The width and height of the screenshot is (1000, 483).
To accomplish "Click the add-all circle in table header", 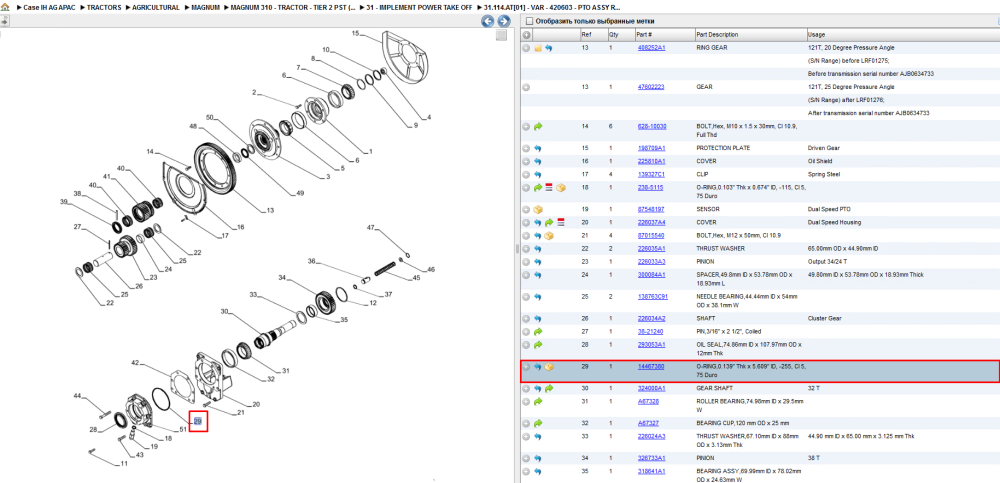I will [x=526, y=34].
